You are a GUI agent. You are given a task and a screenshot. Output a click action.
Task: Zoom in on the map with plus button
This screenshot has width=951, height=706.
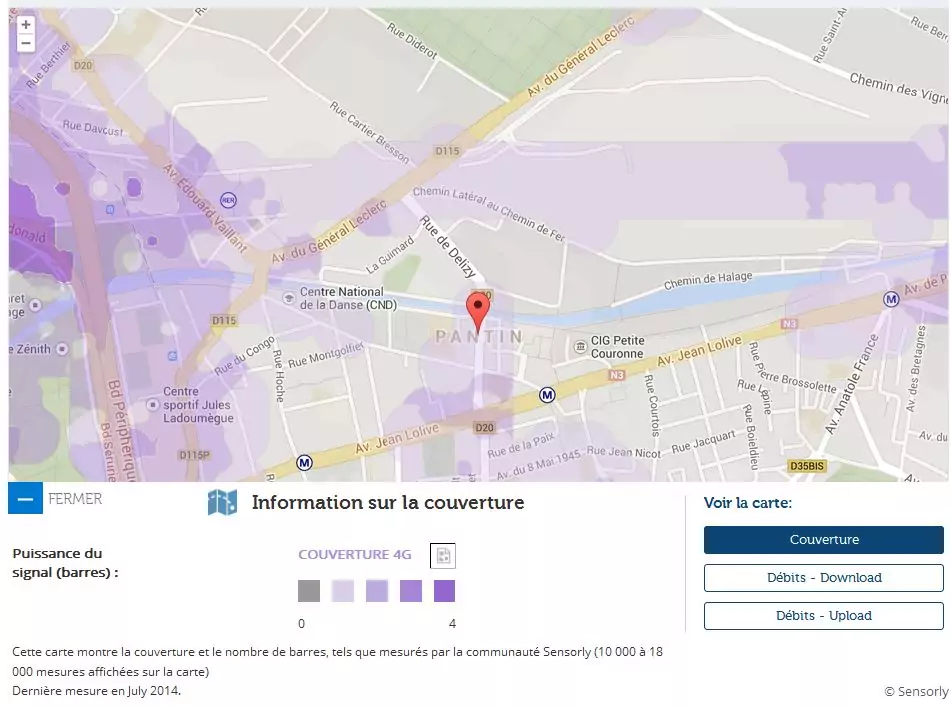click(x=26, y=25)
